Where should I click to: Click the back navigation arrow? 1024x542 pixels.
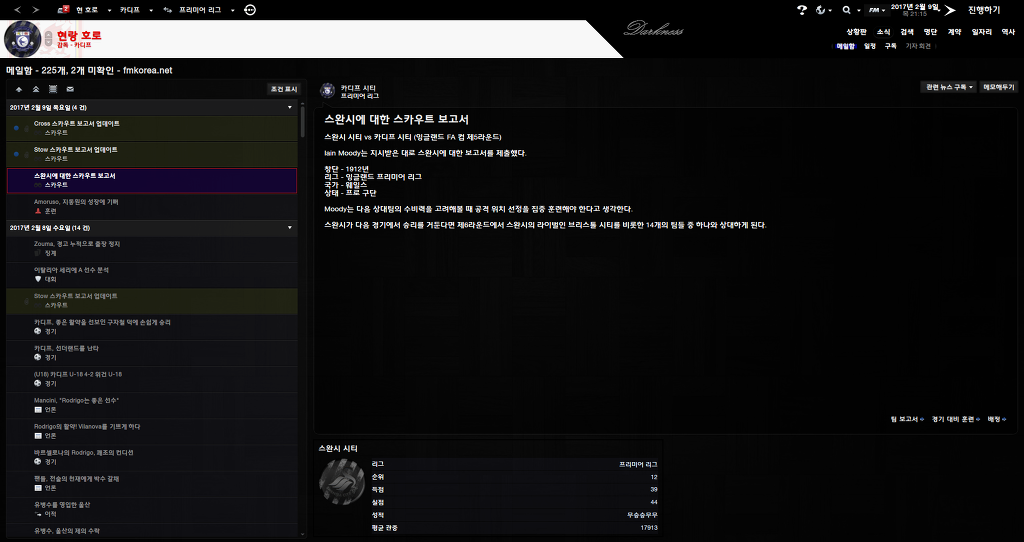tap(17, 9)
